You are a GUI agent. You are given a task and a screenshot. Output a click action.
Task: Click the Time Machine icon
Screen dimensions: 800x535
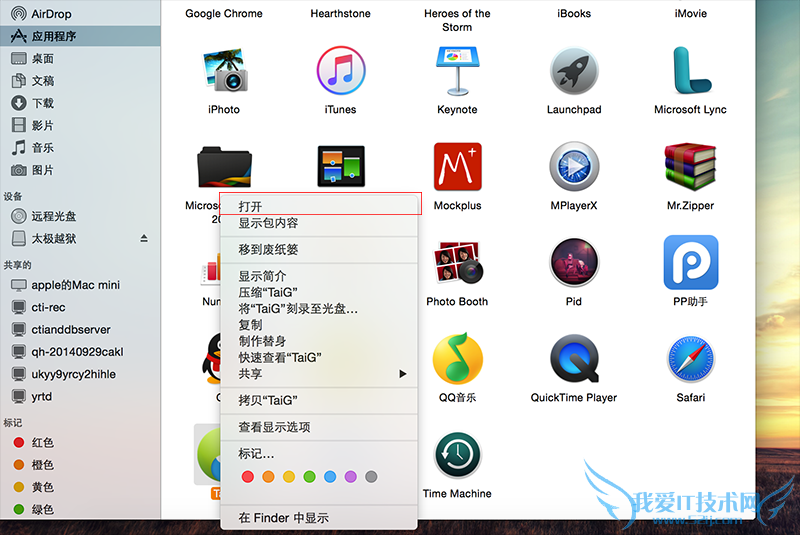(x=457, y=455)
